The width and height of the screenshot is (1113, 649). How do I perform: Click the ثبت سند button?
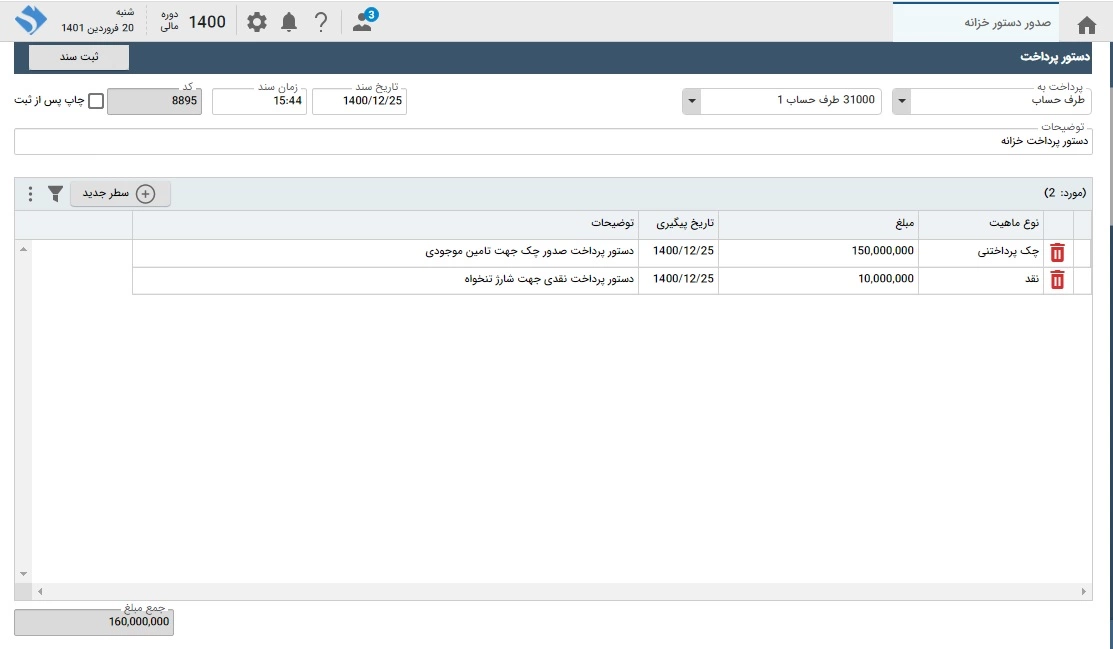(79, 57)
